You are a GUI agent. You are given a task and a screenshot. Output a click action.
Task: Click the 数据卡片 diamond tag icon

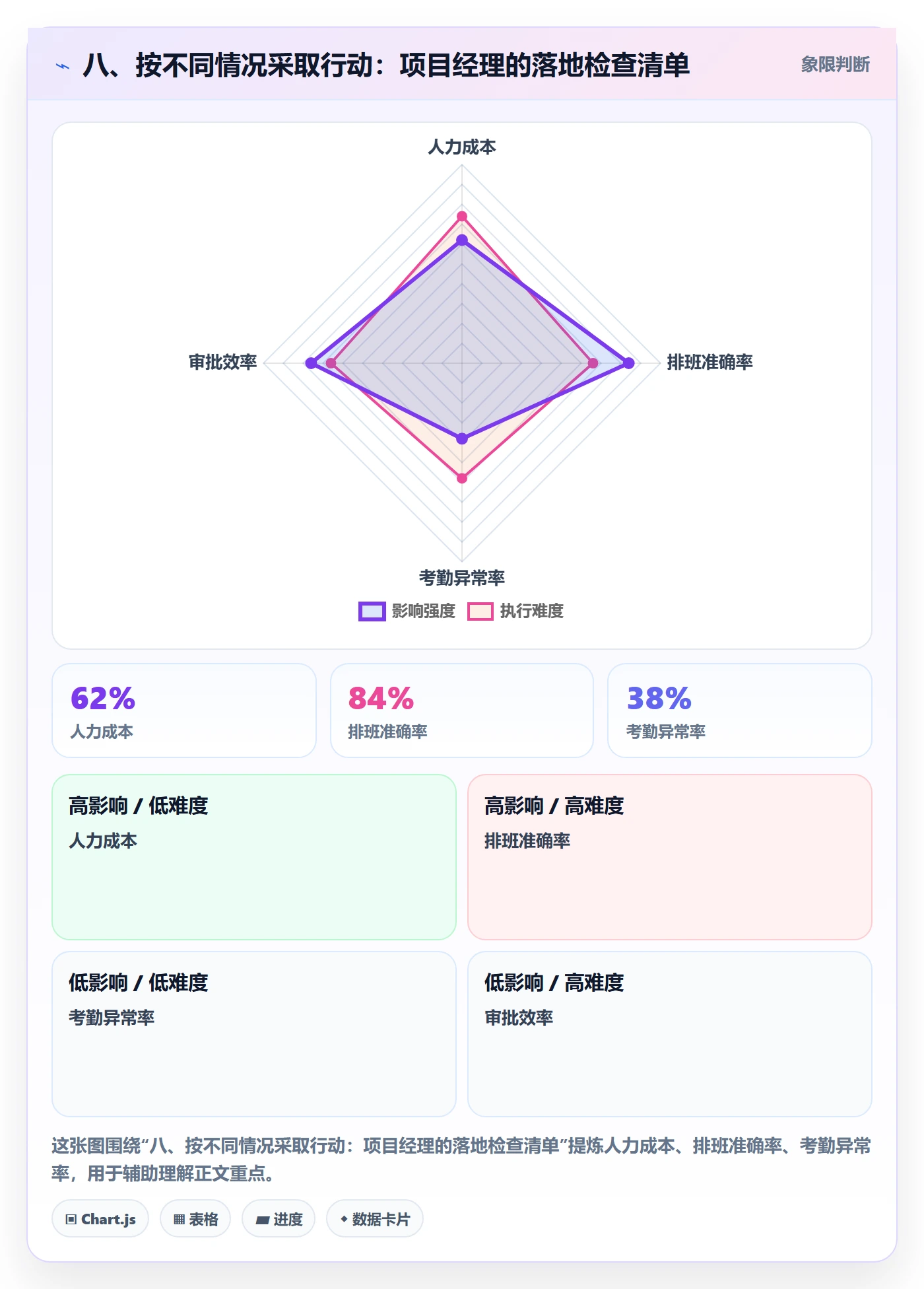coord(344,1218)
